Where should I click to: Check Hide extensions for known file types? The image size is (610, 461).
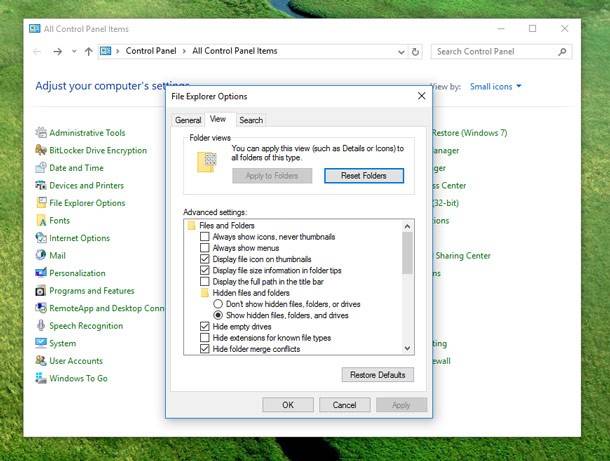tap(205, 338)
